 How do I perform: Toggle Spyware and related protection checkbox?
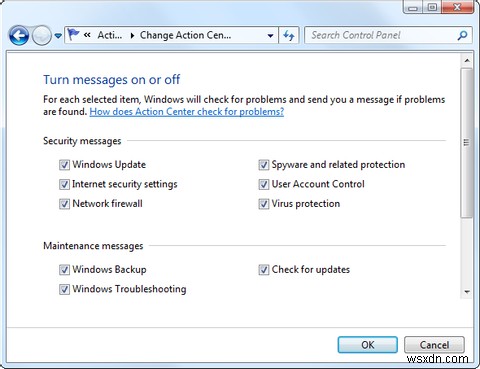point(263,165)
